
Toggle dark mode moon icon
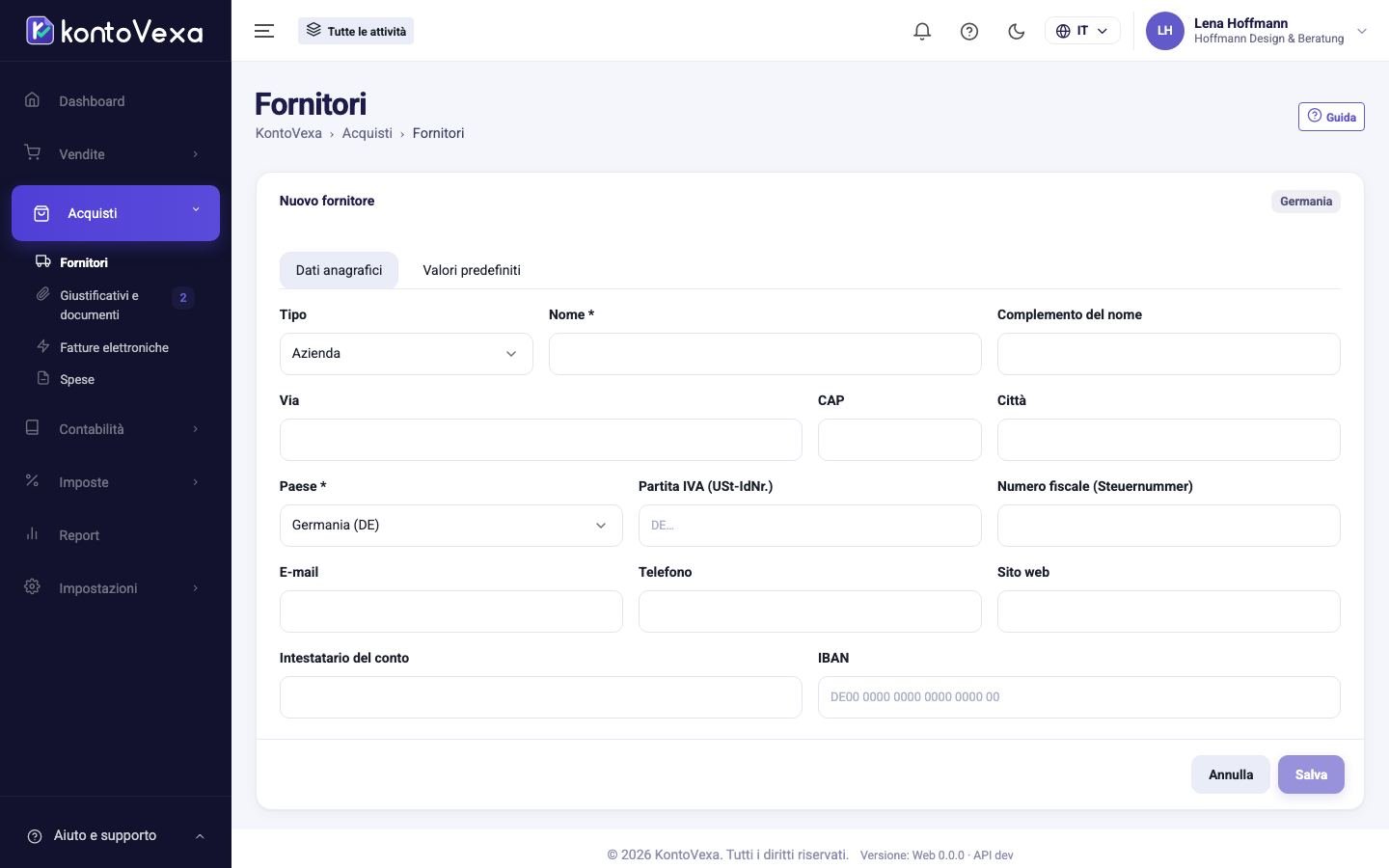pos(1016,31)
